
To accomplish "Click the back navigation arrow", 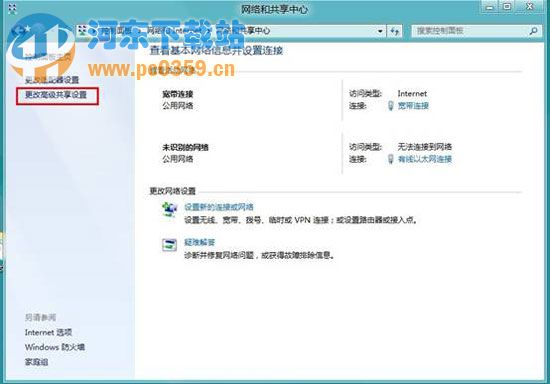I will [x=18, y=31].
